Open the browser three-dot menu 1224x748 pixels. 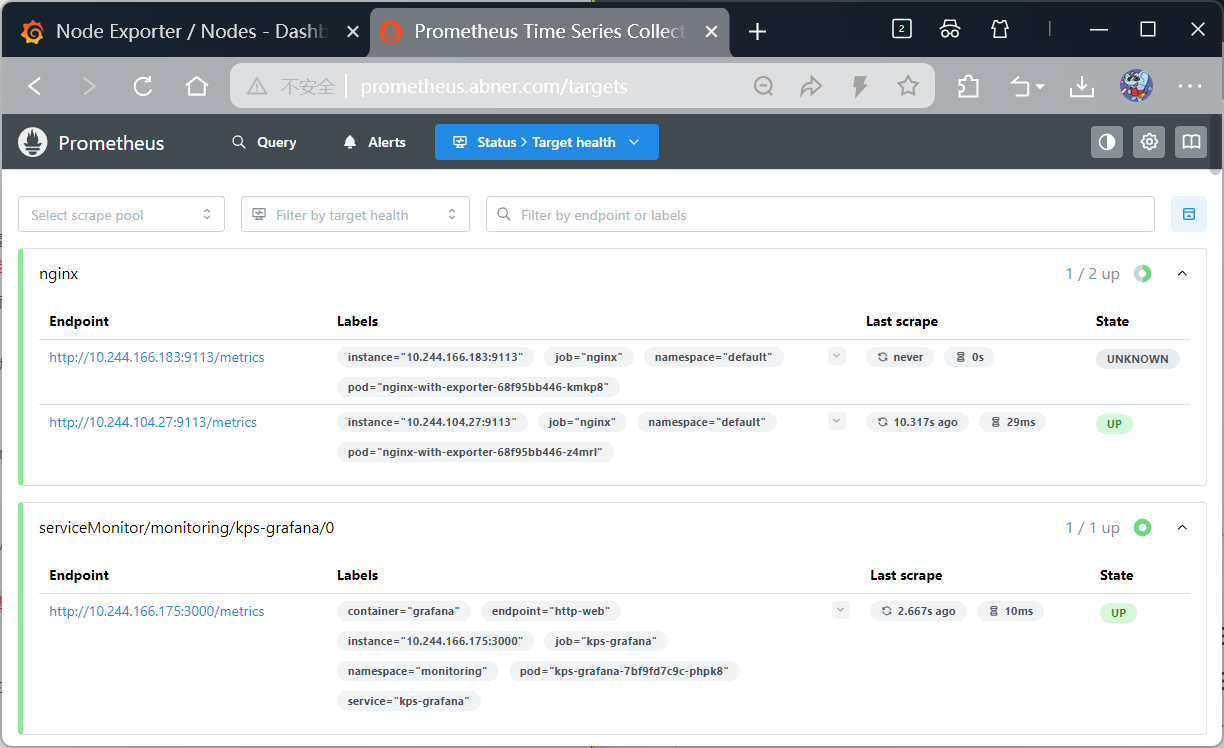(1190, 87)
